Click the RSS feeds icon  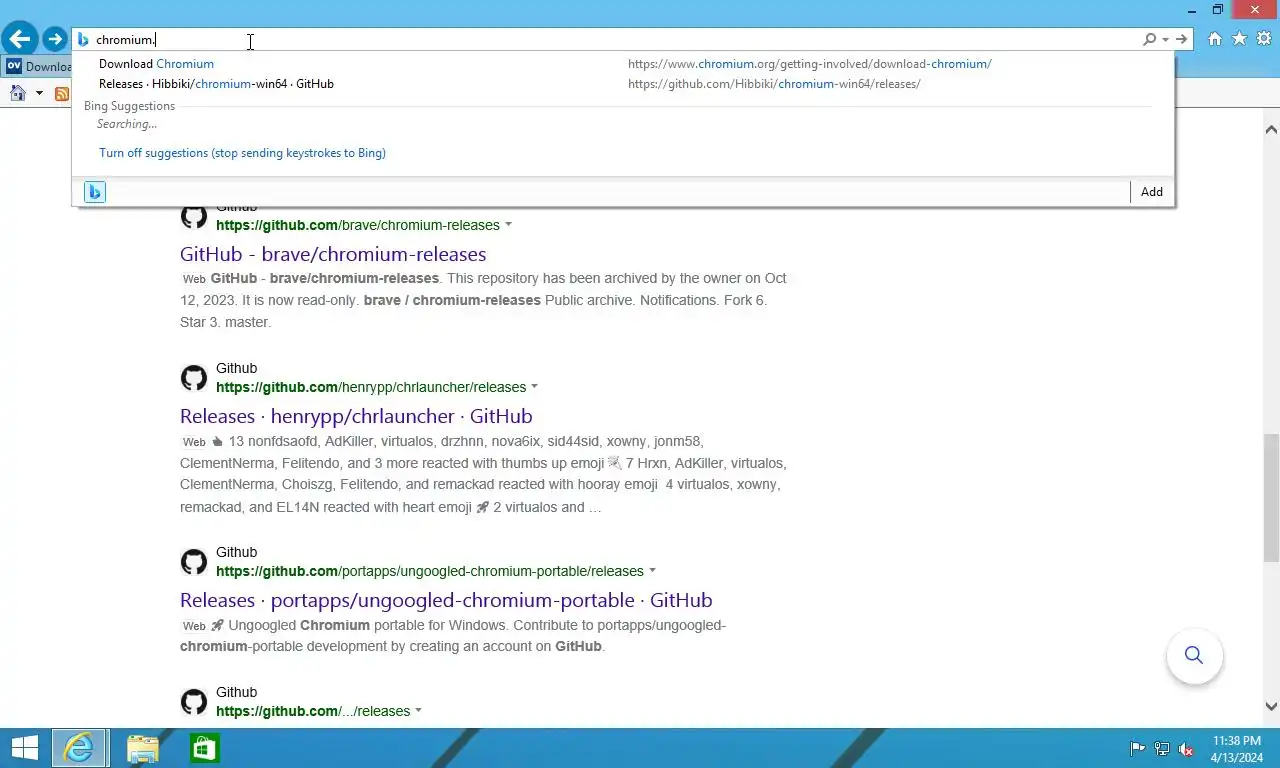[x=62, y=94]
